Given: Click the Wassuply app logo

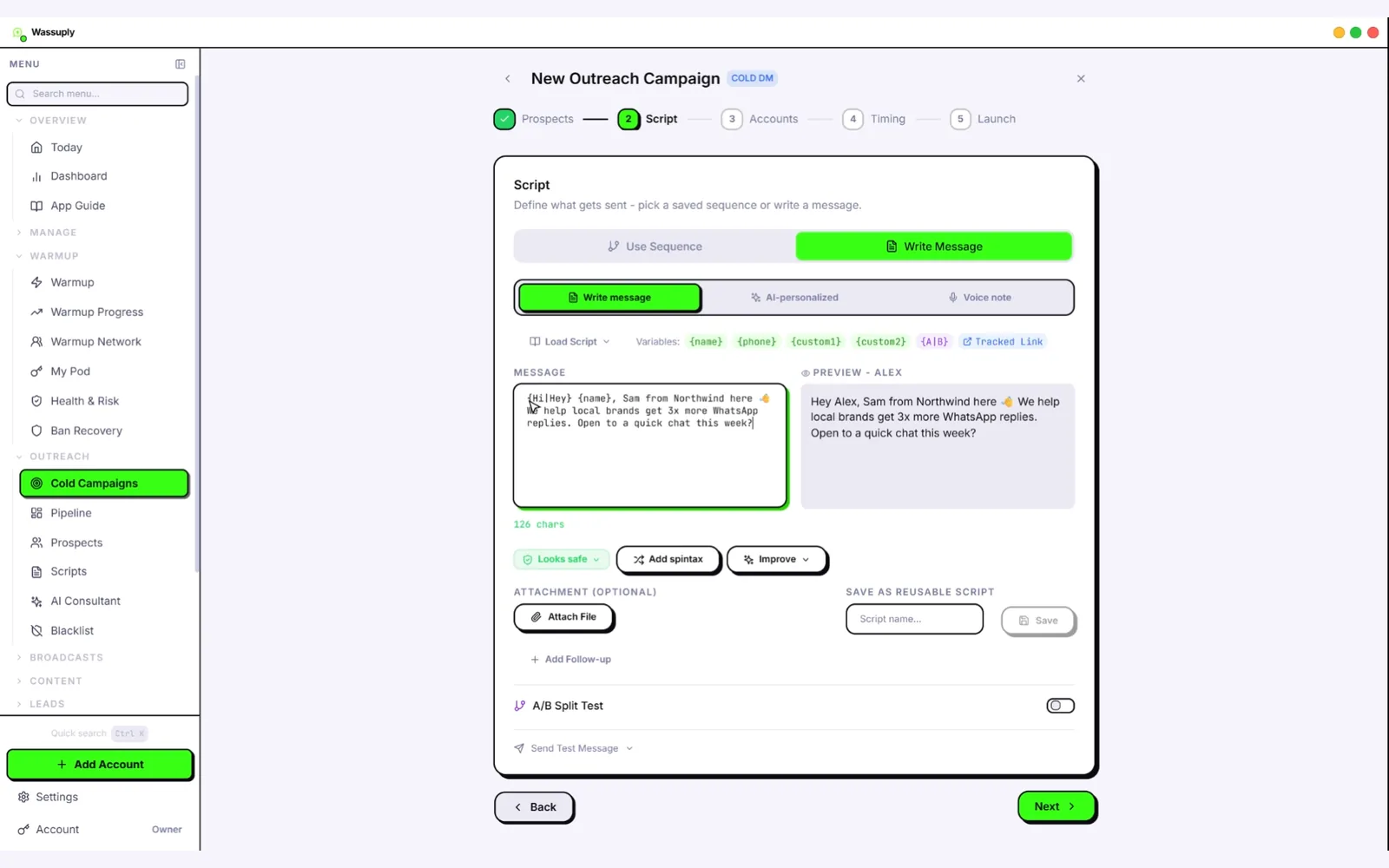Looking at the screenshot, I should [19, 33].
